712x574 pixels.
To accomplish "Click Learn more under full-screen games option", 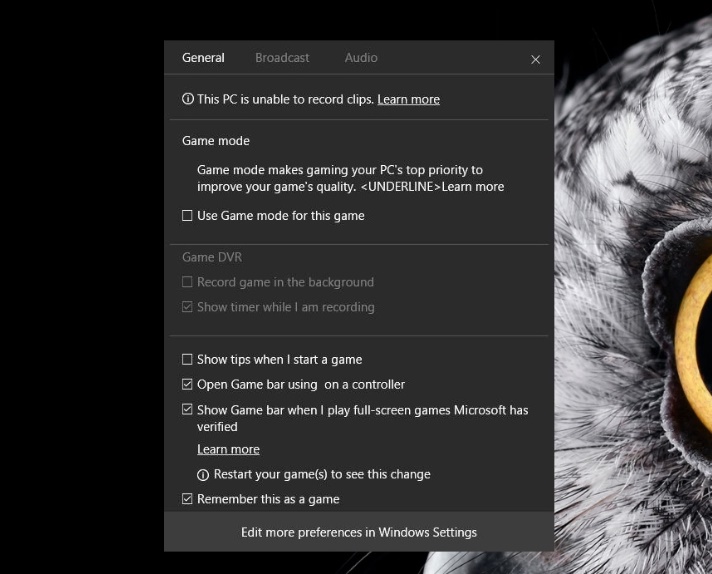I will (228, 450).
